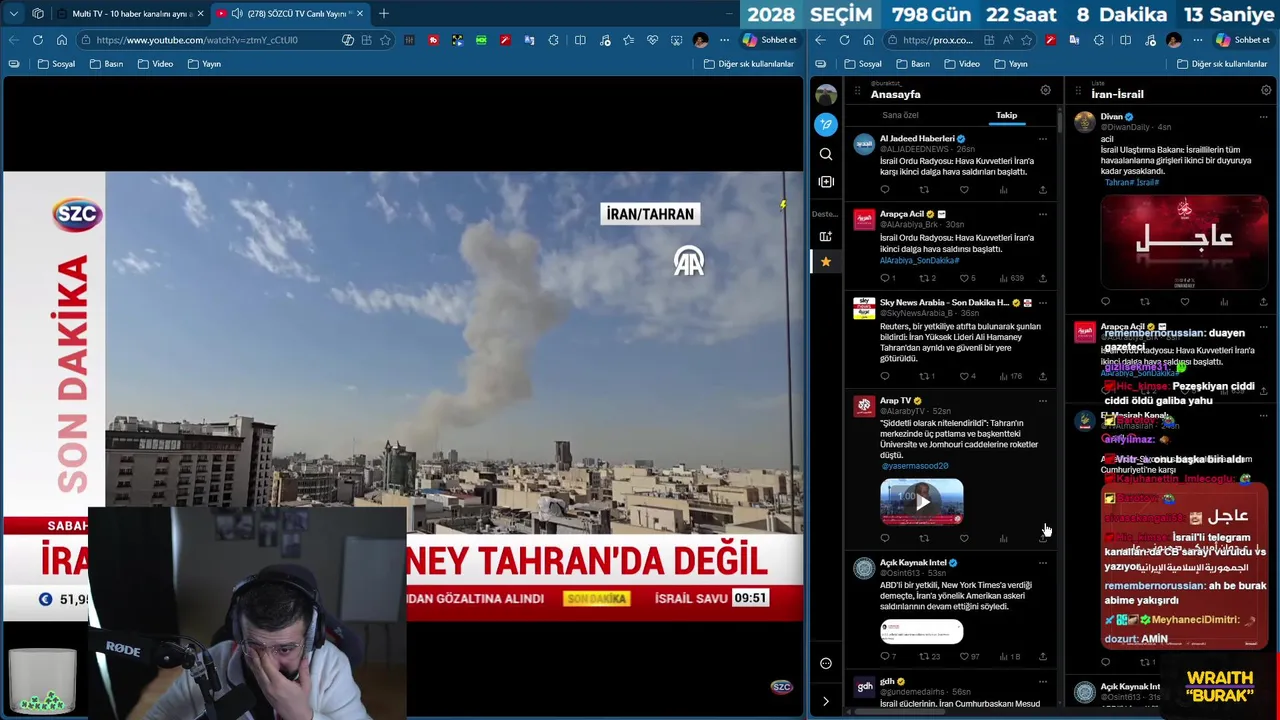Open a new browser tab

click(x=383, y=13)
